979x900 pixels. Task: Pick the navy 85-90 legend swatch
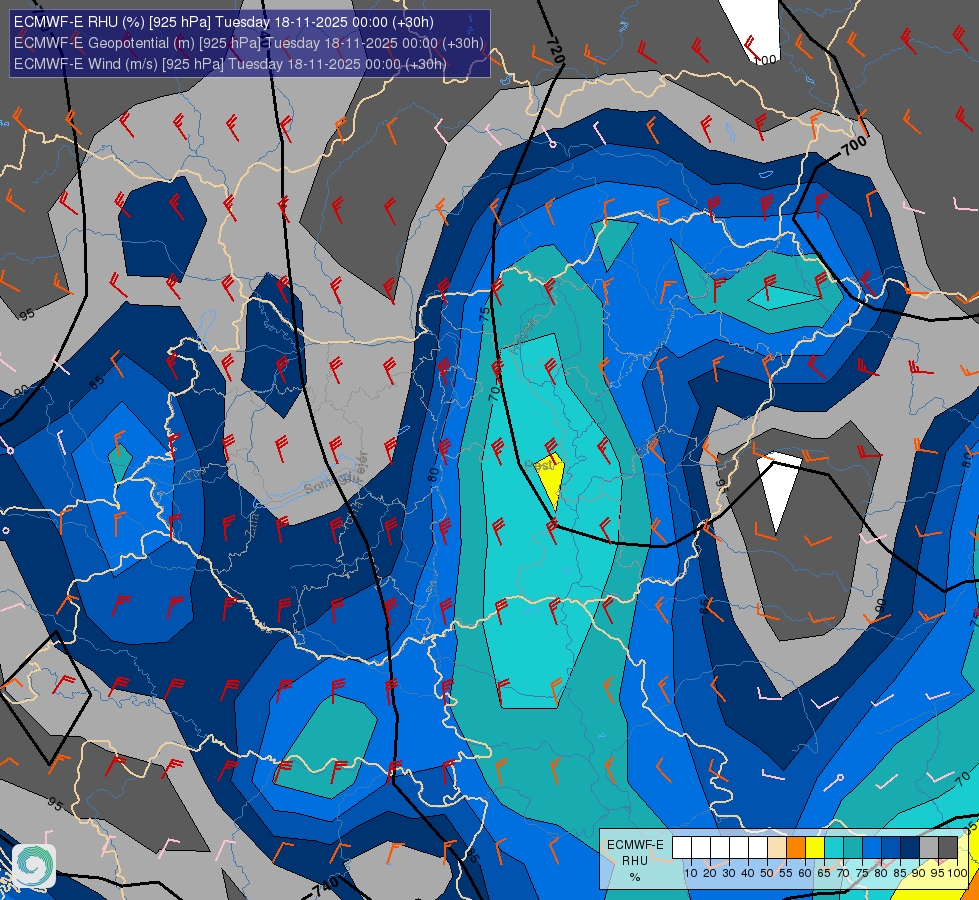910,848
